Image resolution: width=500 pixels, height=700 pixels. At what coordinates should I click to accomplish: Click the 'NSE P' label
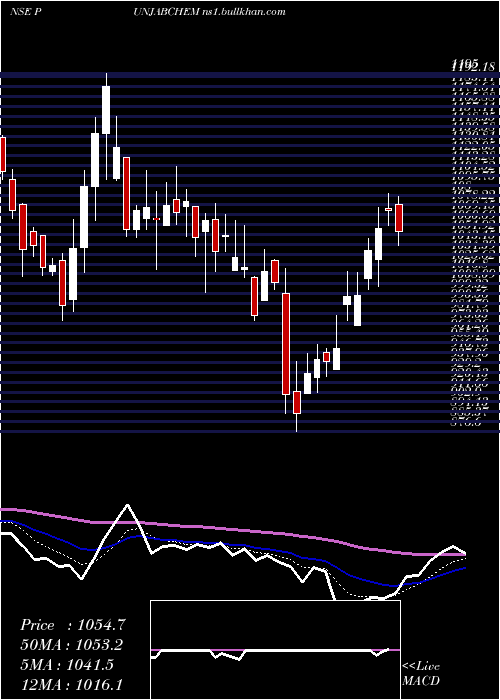[x=26, y=12]
